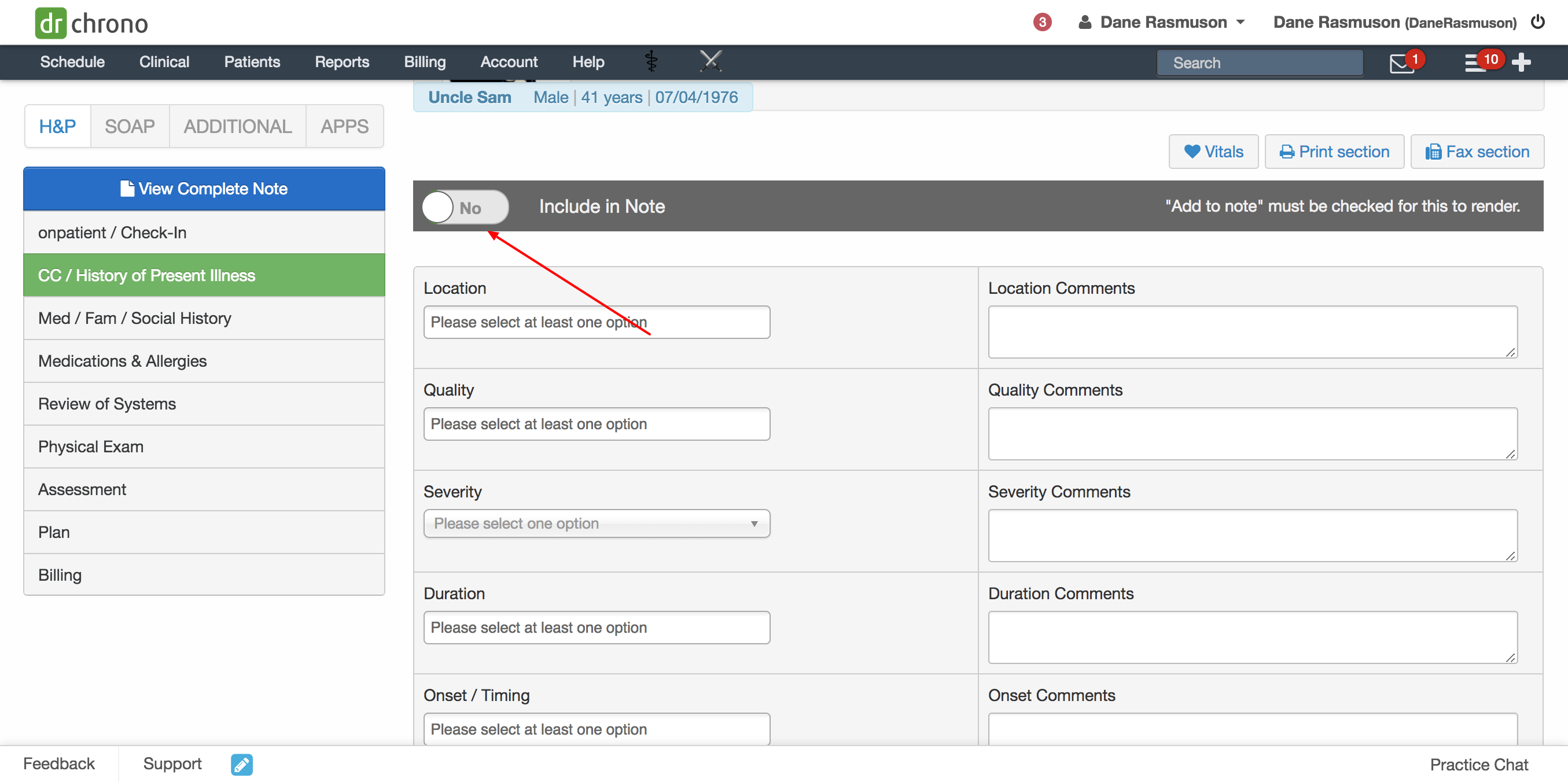The image size is (1568, 782).
Task: Select Assessment section
Action: [x=204, y=489]
